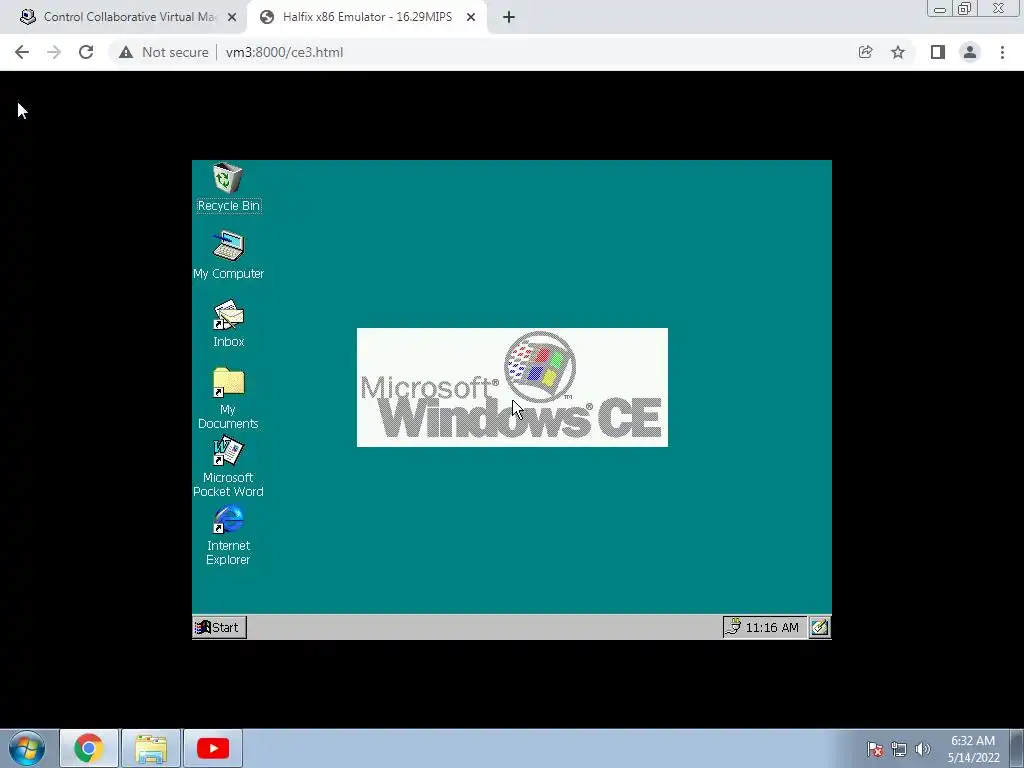Viewport: 1024px width, 768px height.
Task: Open a new browser tab
Action: pos(509,18)
